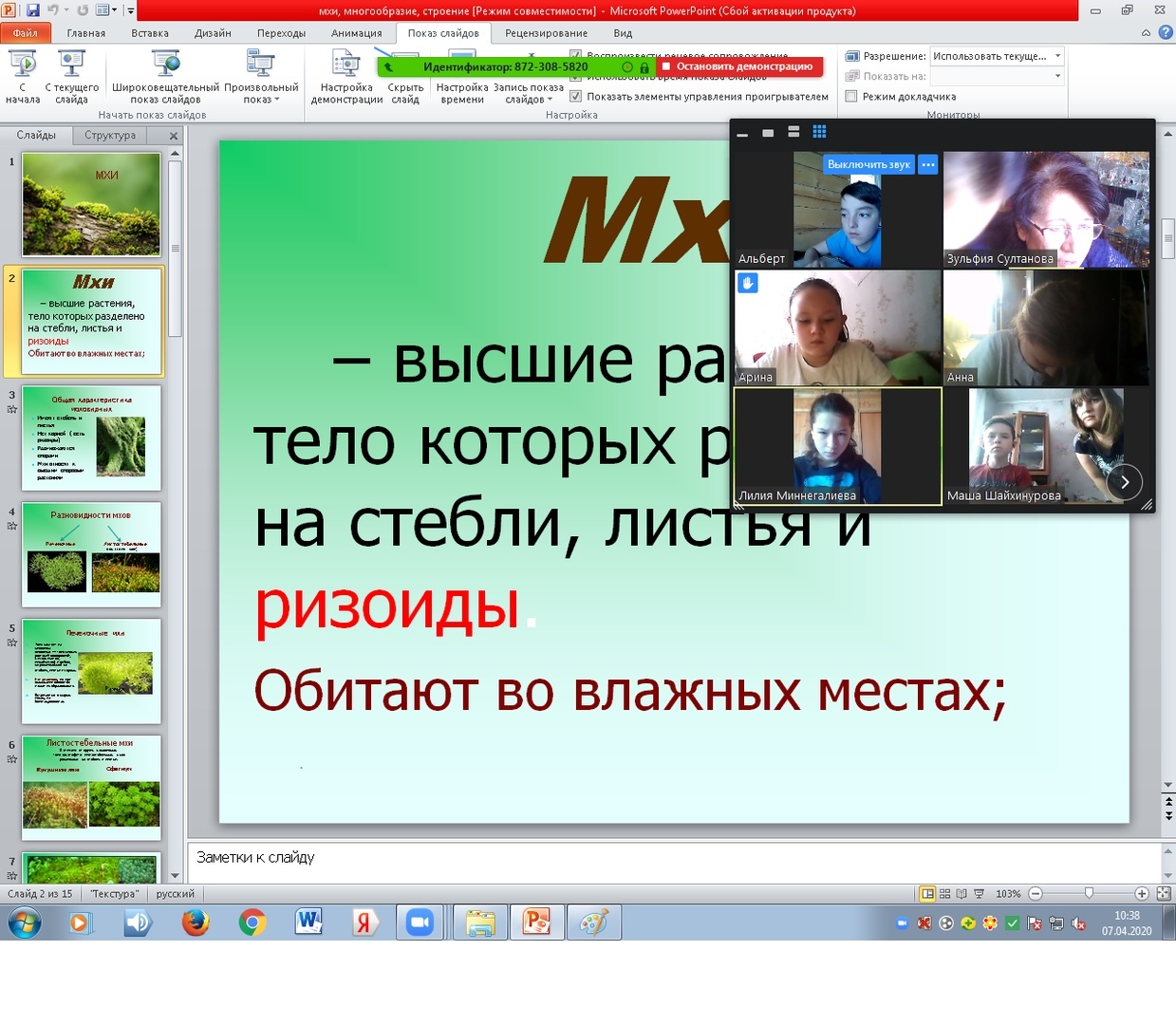Viewport: 1176px width, 1025px height.
Task: Open more options for Альберт's video
Action: [928, 164]
